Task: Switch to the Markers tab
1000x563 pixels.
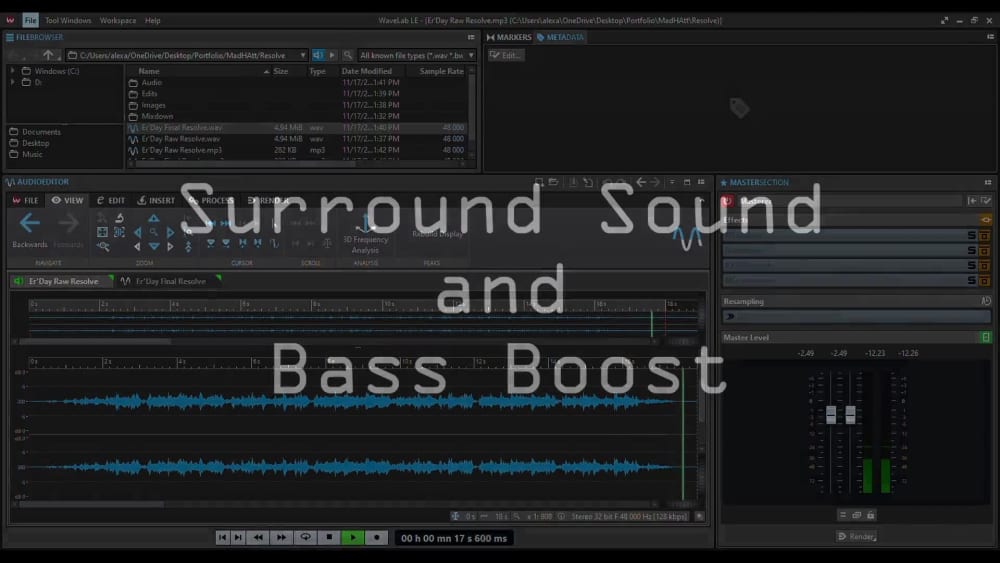Action: 509,38
